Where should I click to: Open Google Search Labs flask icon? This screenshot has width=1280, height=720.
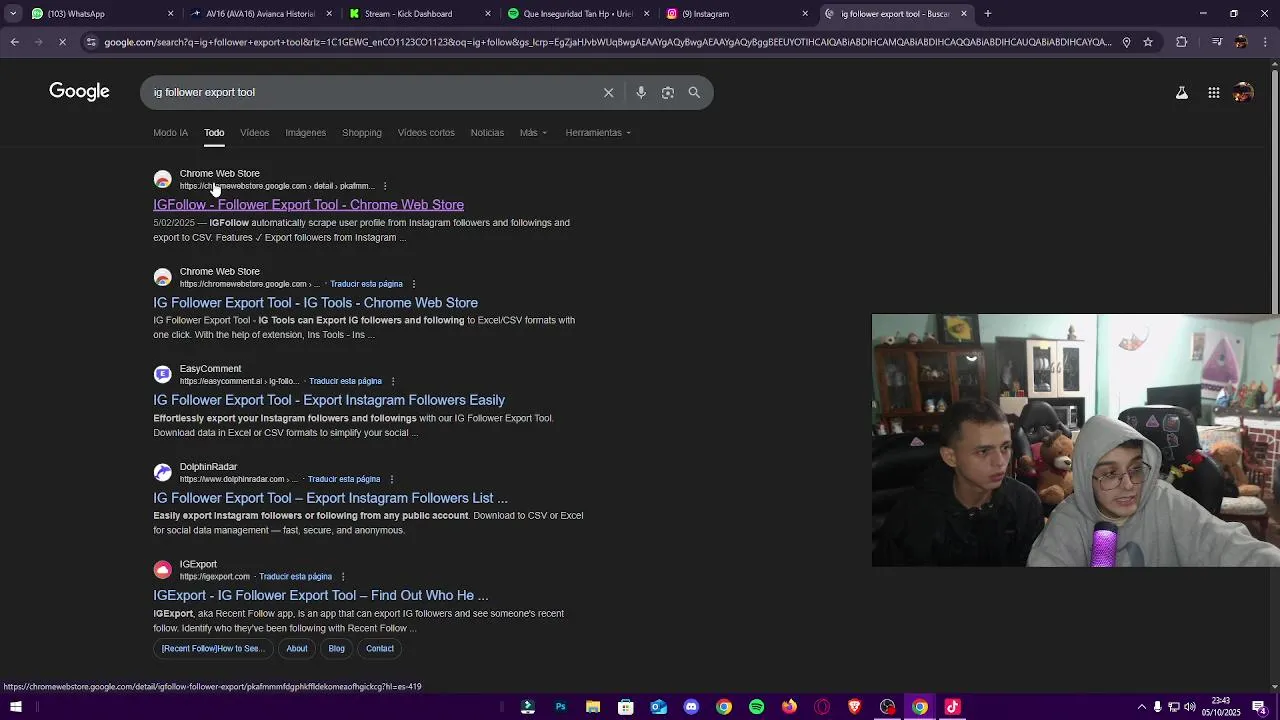click(x=1181, y=92)
